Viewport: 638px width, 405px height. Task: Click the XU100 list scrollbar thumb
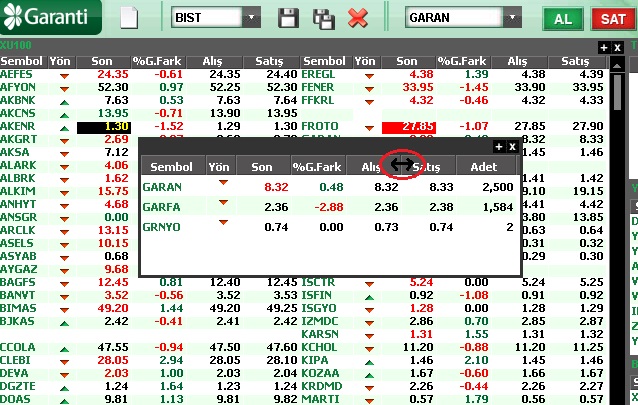click(617, 92)
